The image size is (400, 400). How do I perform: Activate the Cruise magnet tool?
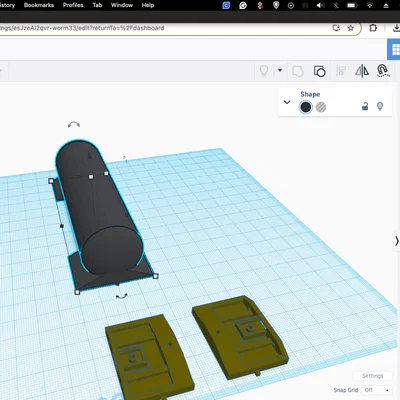pos(383,71)
